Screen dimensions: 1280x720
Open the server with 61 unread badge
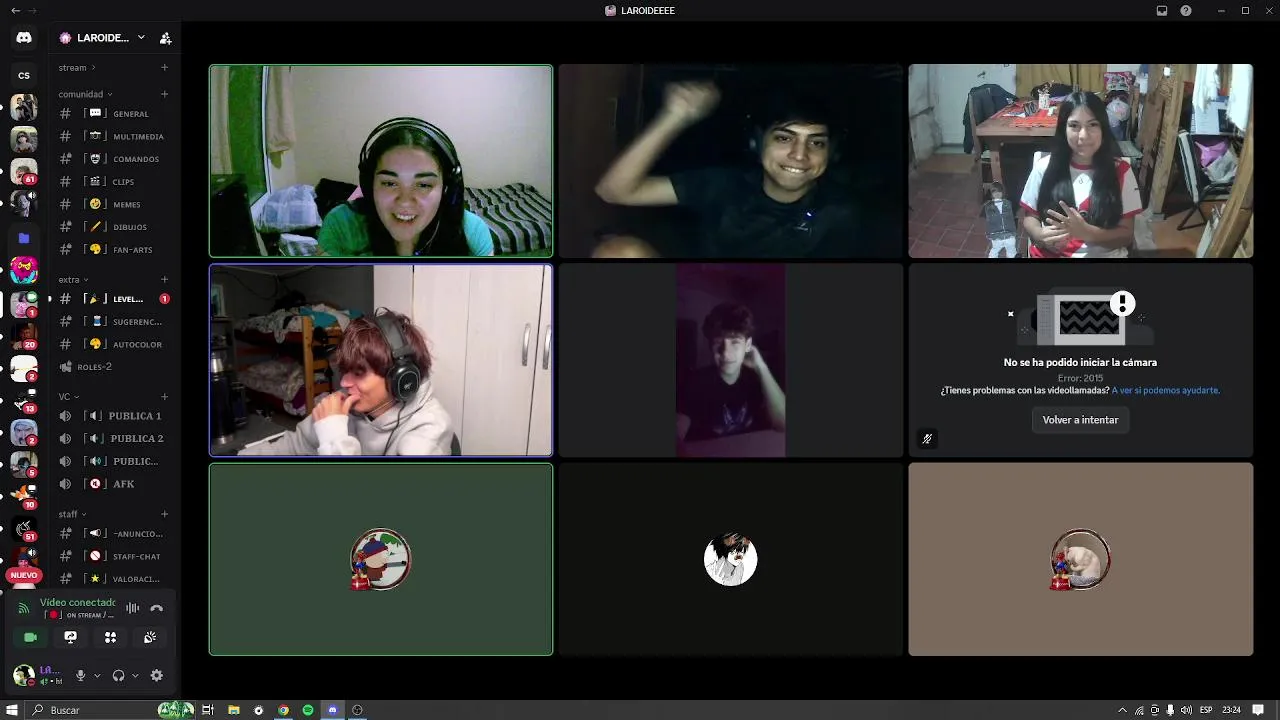24,172
